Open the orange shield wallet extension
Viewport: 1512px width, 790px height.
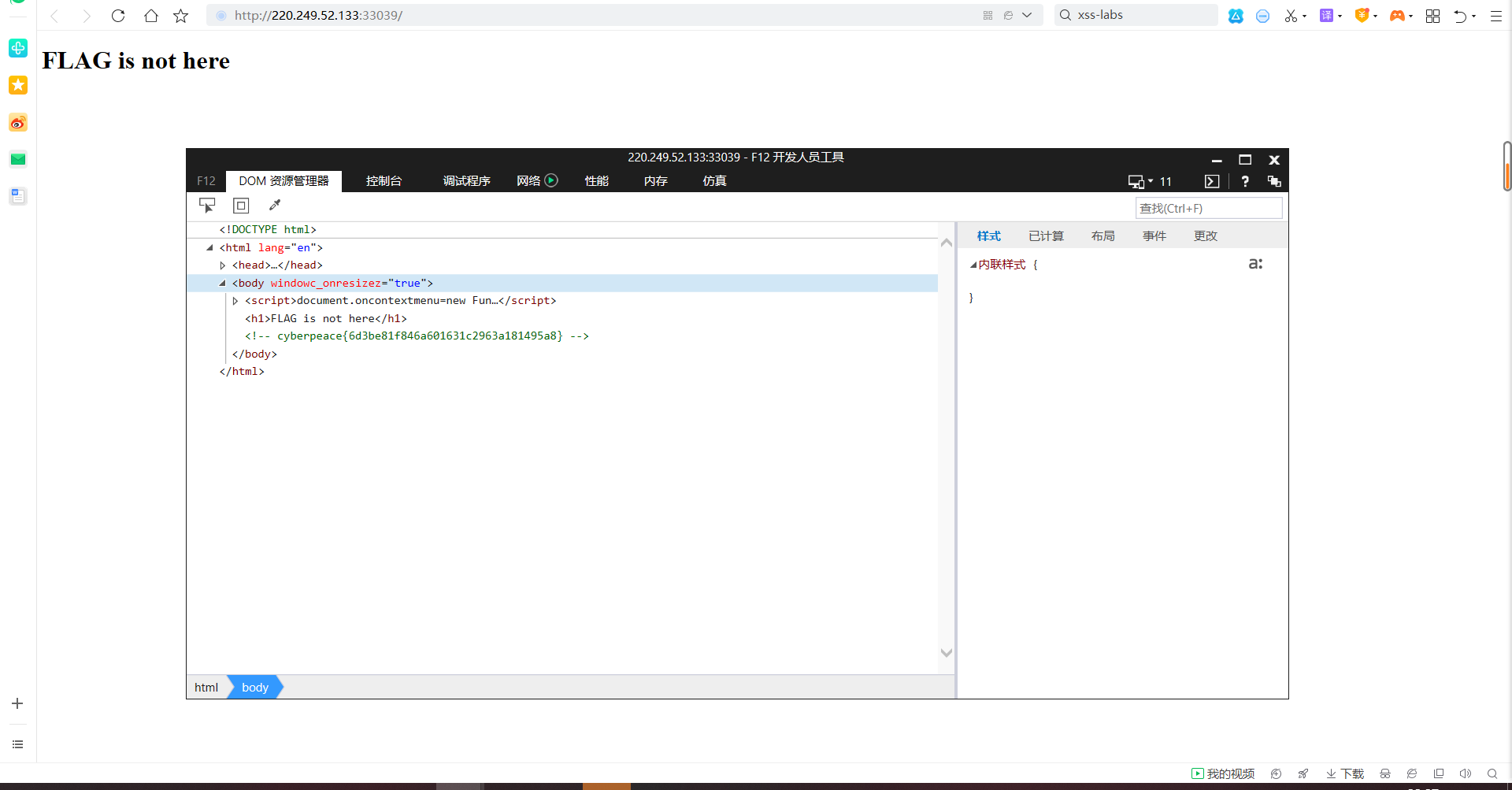[1362, 15]
